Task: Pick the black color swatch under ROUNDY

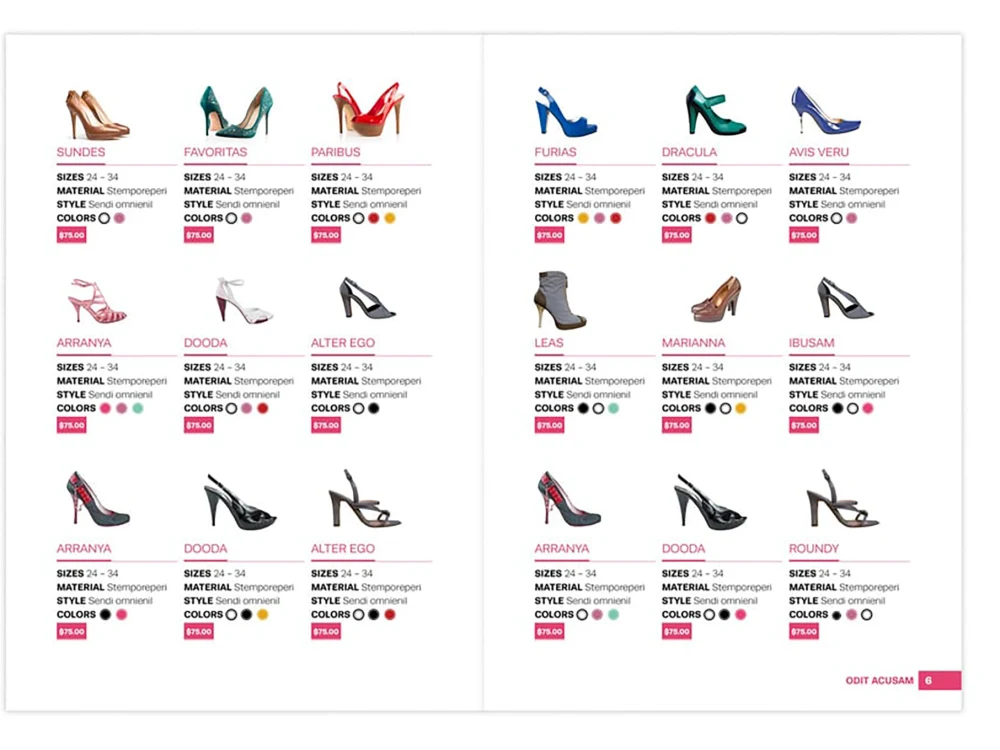Action: pyautogui.click(x=836, y=616)
